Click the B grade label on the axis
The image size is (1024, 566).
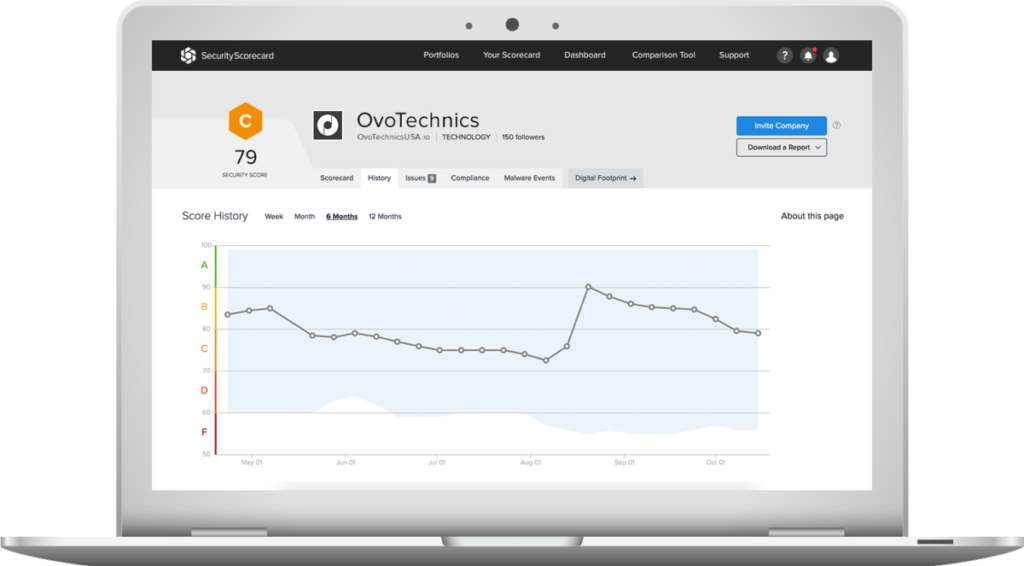204,307
